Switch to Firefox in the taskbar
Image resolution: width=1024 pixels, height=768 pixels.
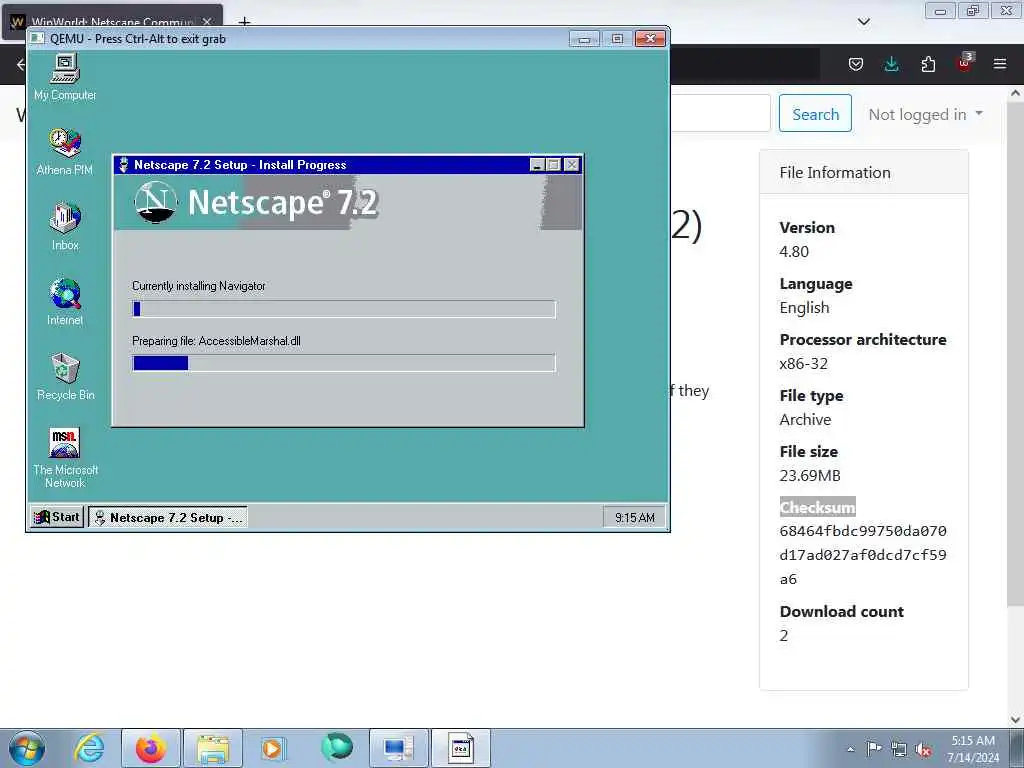click(150, 748)
